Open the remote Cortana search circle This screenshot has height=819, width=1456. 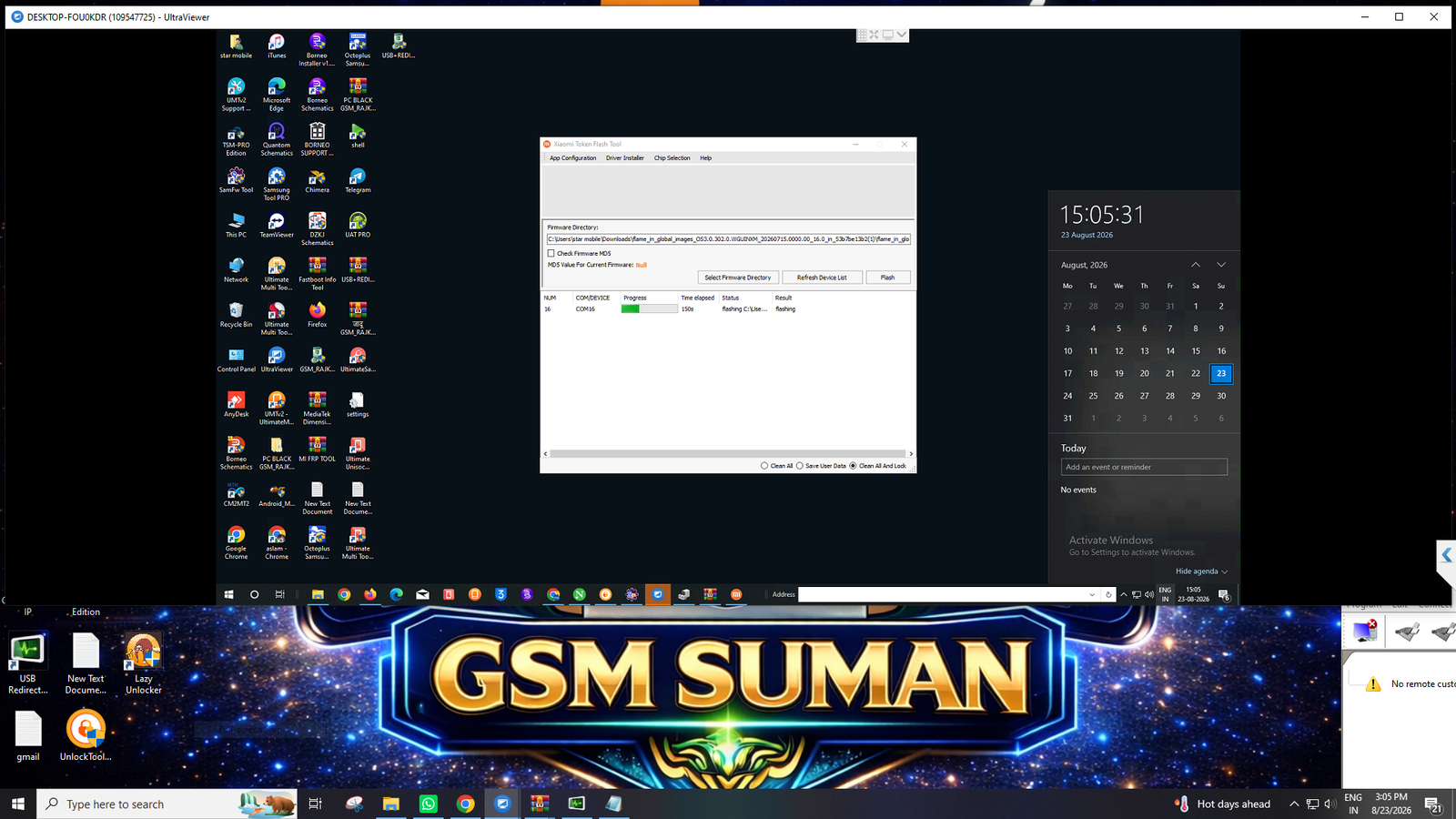click(x=255, y=594)
